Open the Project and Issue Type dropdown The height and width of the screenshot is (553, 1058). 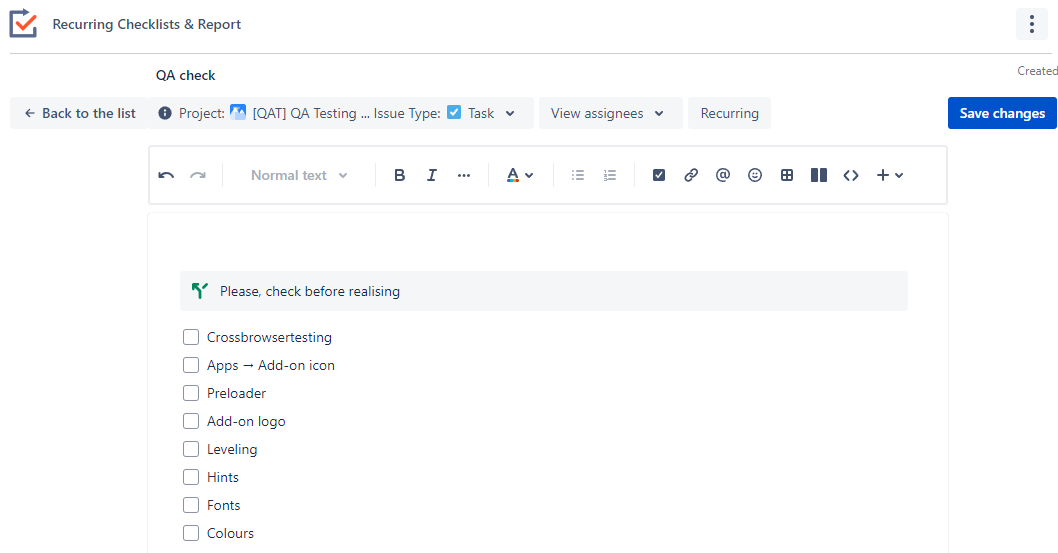[341, 113]
